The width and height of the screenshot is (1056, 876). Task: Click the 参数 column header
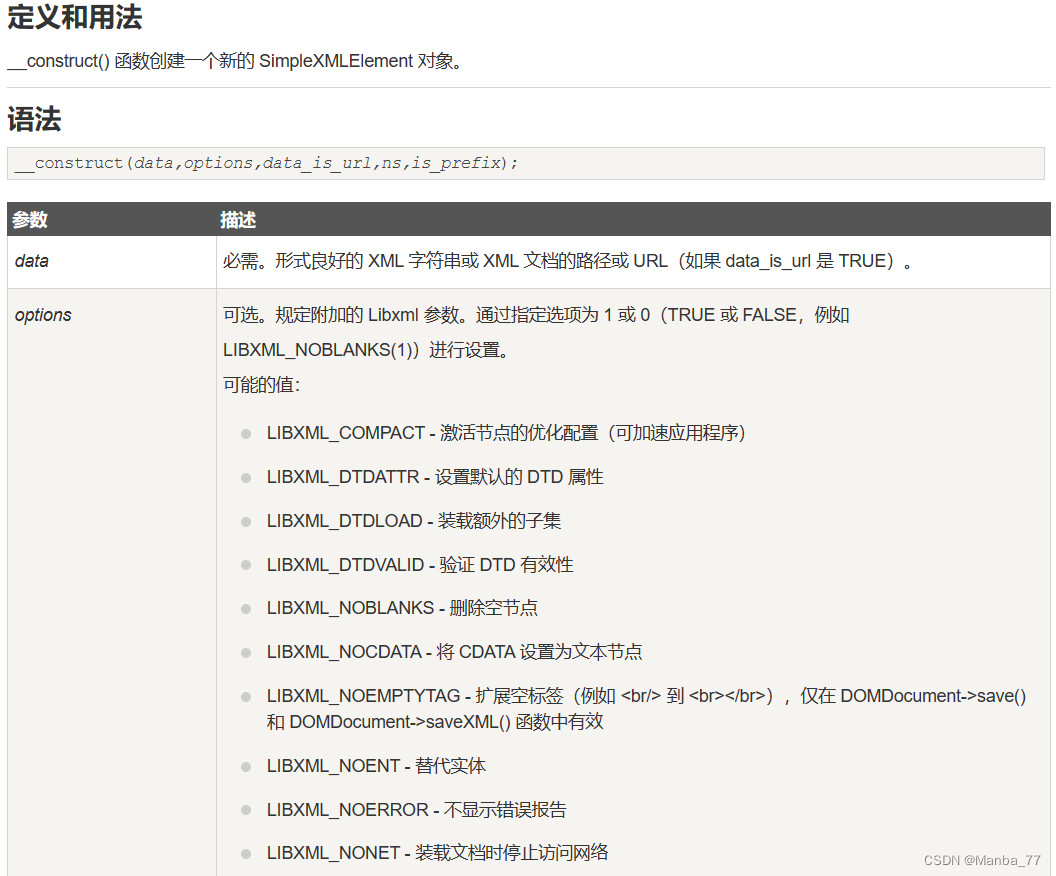30,220
